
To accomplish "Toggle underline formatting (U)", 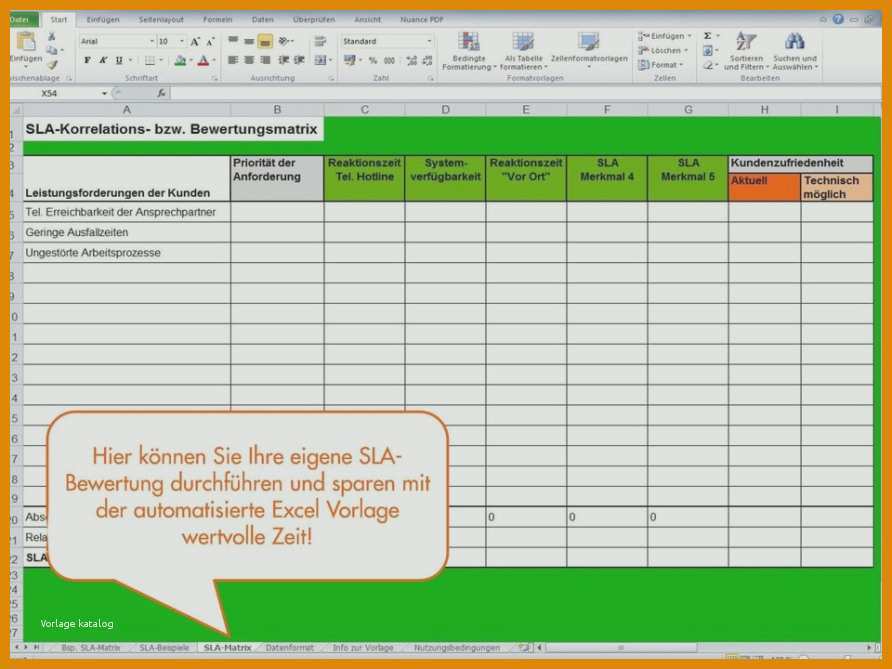I will [x=119, y=60].
